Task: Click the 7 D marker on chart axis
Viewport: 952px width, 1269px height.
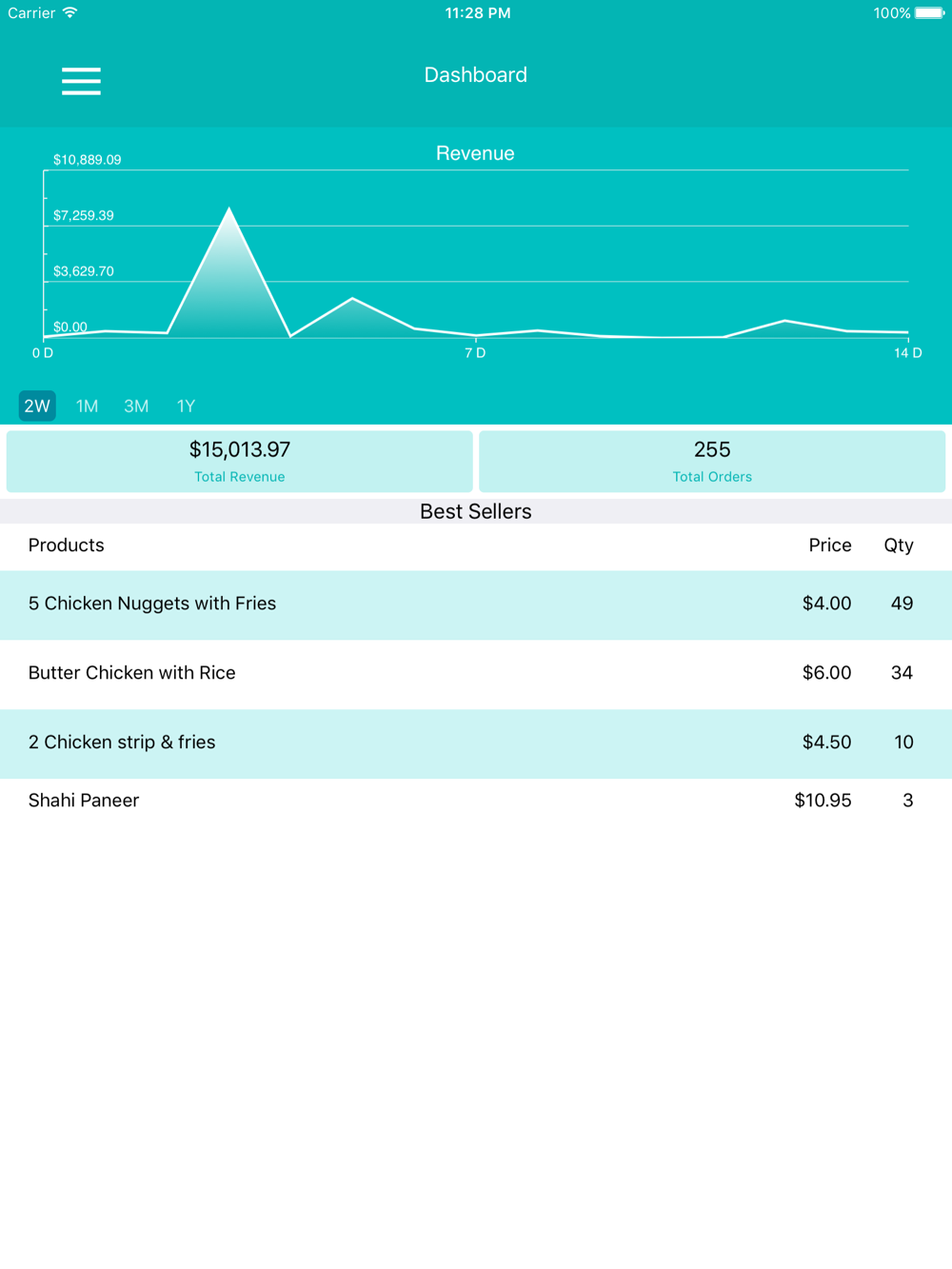Action: (x=475, y=353)
